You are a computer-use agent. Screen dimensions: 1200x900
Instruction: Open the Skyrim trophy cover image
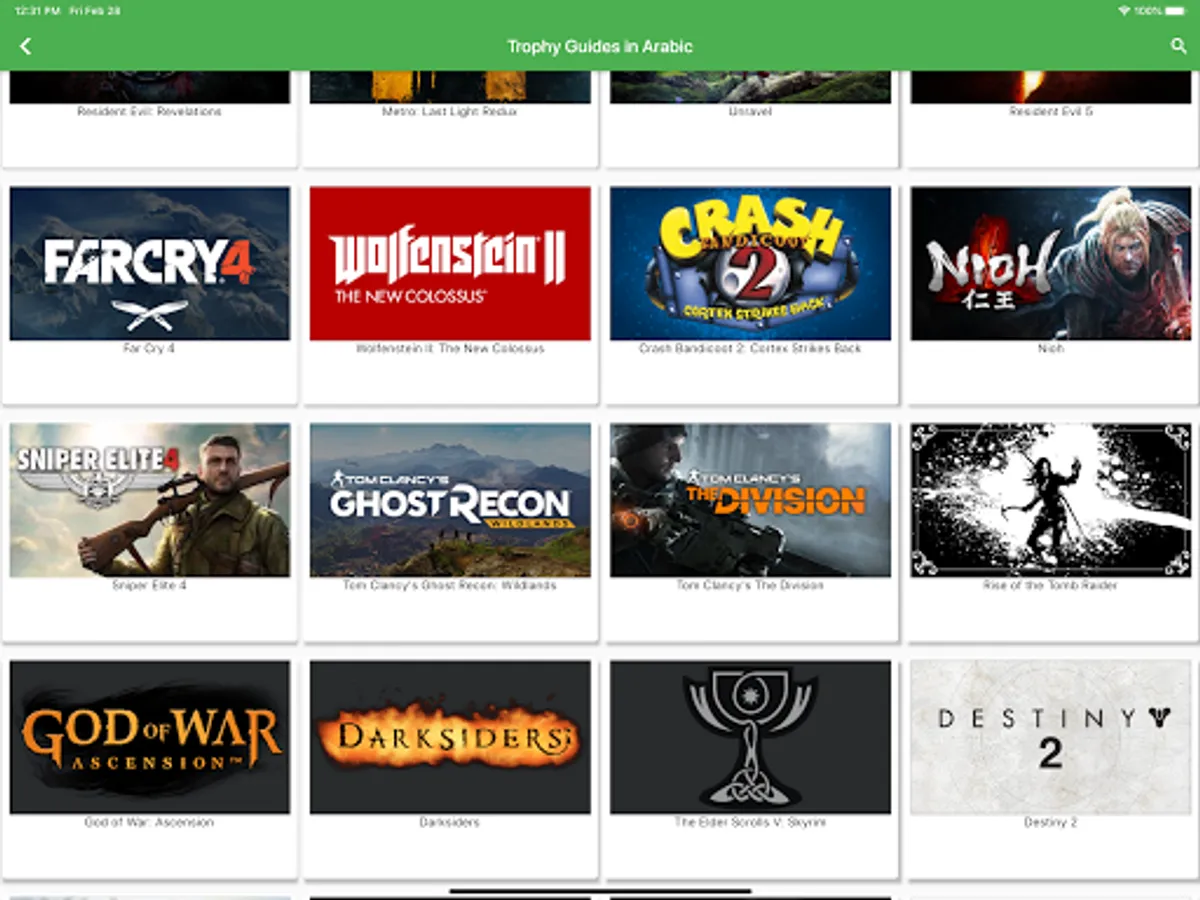(x=751, y=737)
